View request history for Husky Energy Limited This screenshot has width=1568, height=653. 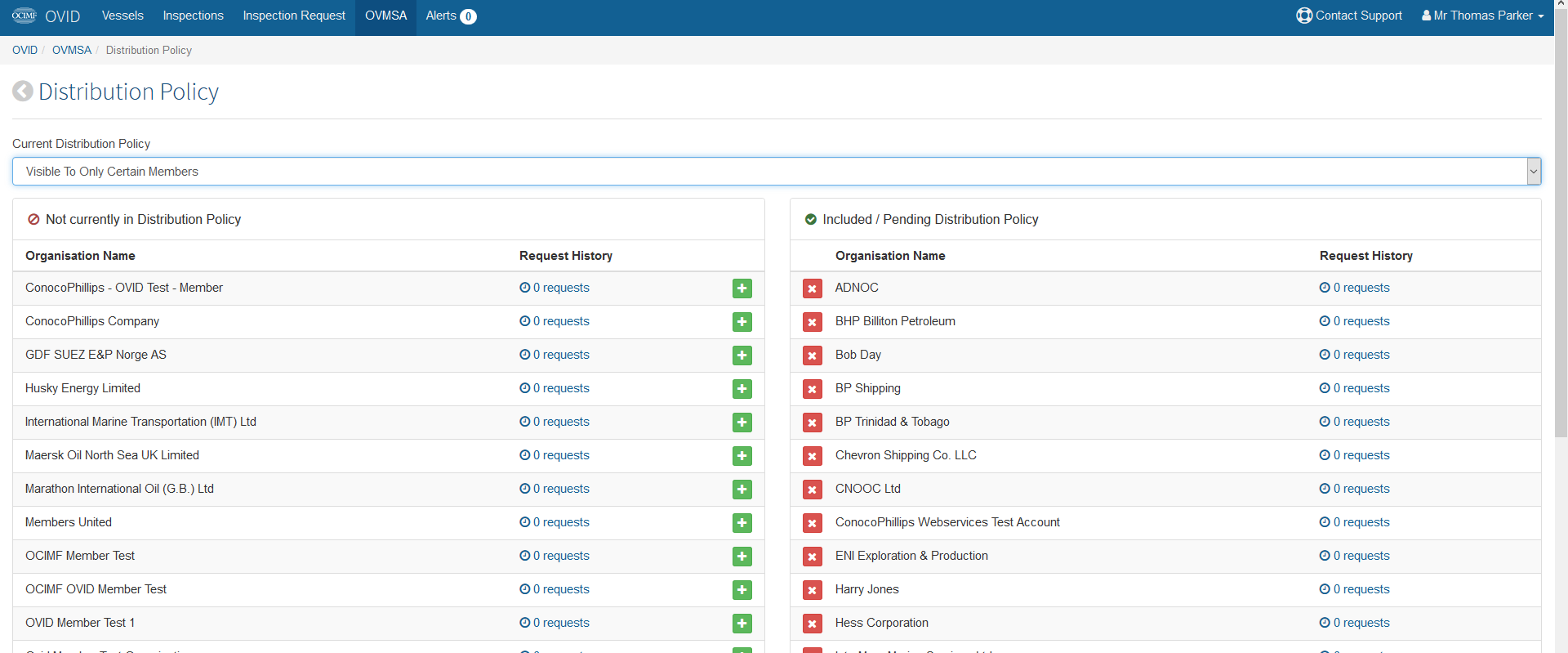(x=555, y=388)
